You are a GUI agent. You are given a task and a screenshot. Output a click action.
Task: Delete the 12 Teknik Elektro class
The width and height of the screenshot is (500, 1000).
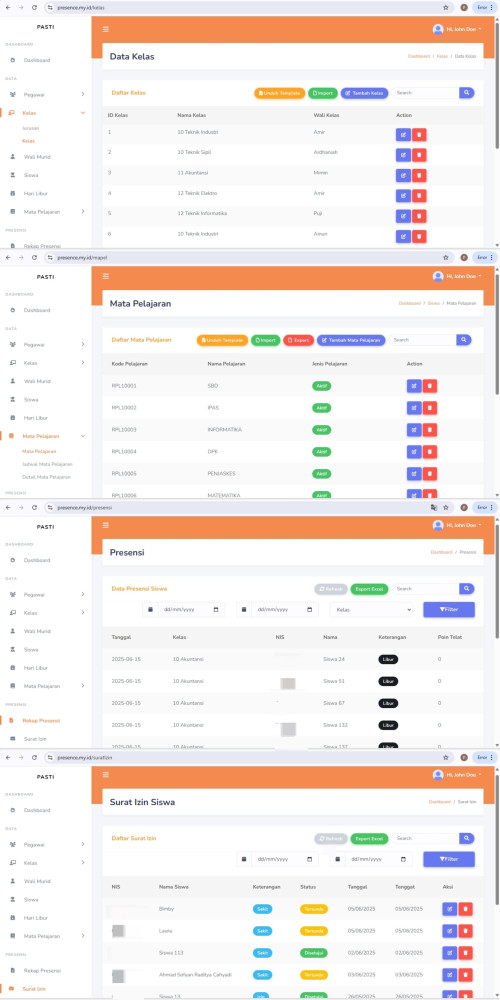coord(419,196)
